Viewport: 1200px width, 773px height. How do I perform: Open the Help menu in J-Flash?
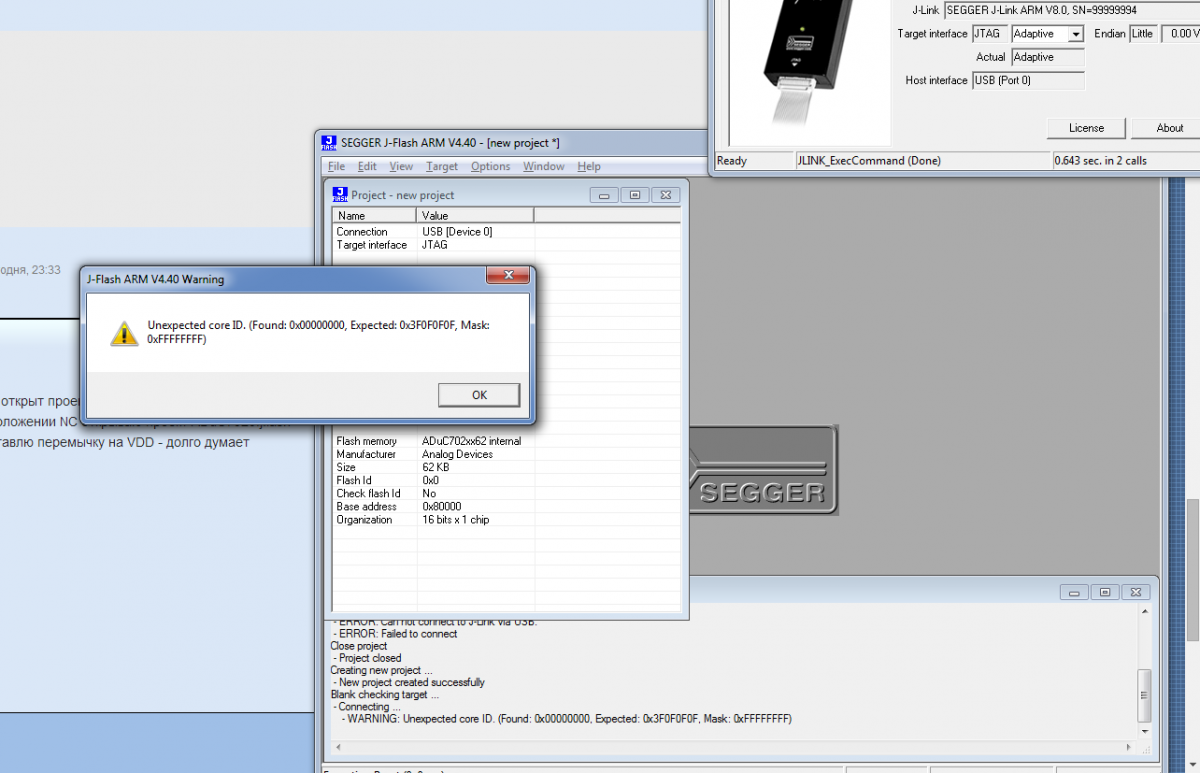tap(589, 166)
